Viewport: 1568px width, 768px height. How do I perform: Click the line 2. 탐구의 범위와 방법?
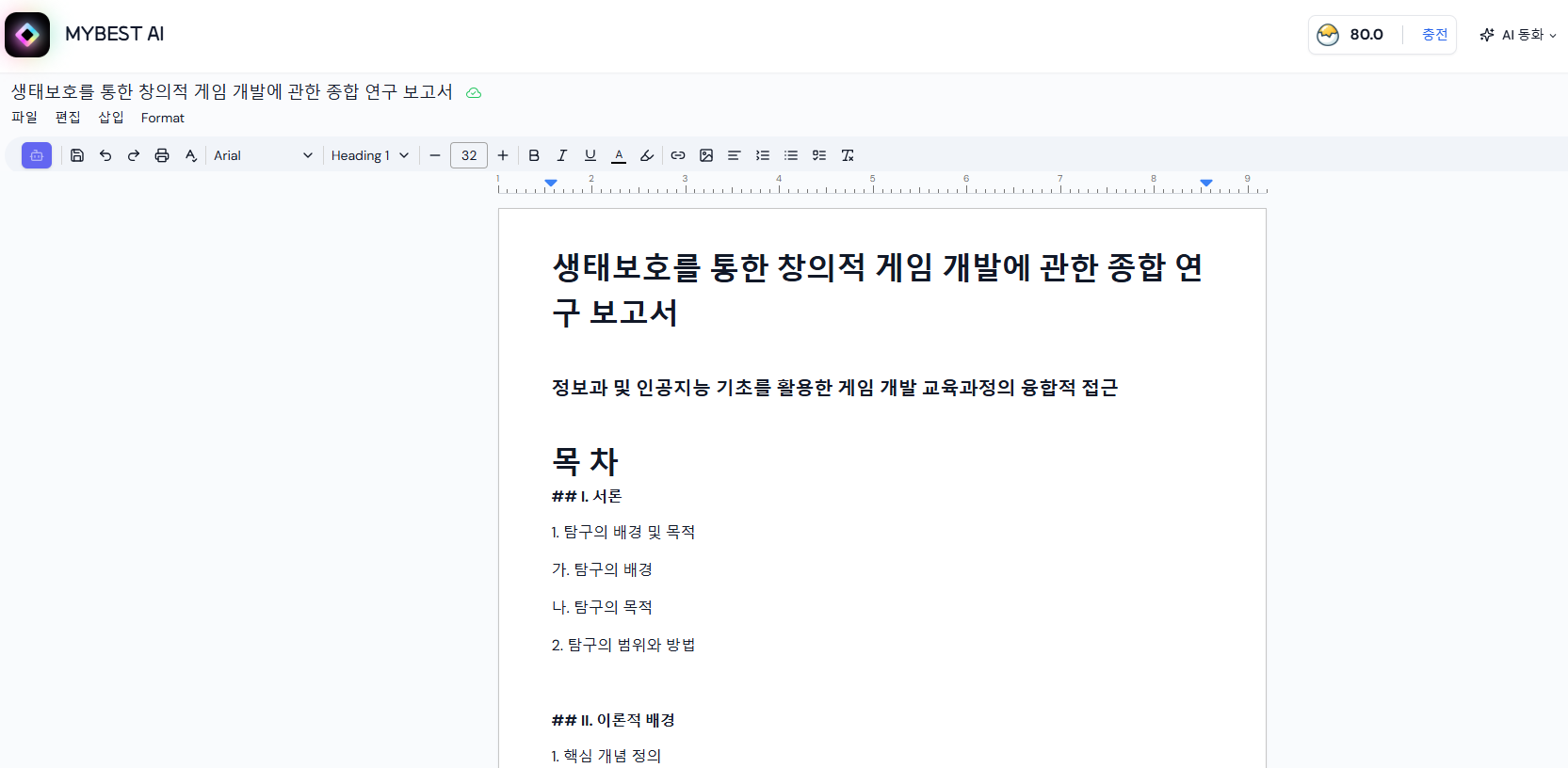point(623,645)
